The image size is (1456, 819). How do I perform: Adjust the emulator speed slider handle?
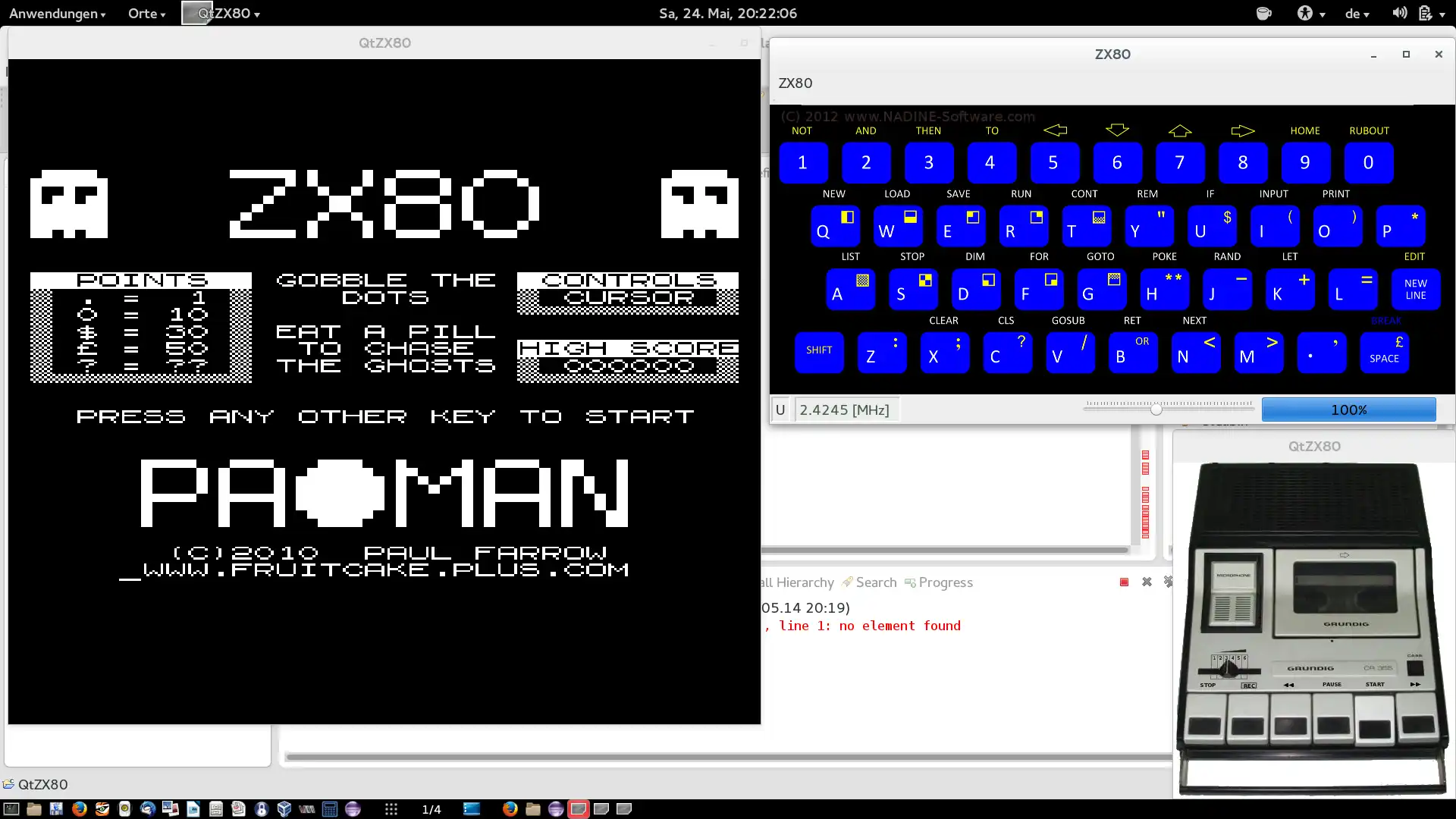1156,409
